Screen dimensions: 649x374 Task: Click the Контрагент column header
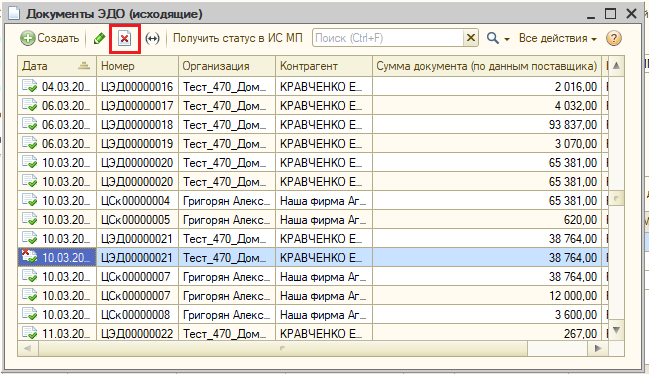point(324,66)
